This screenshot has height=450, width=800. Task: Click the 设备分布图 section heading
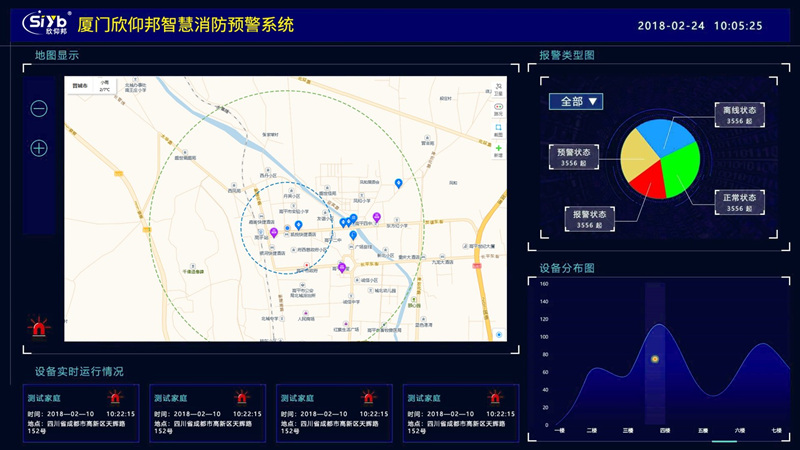pyautogui.click(x=567, y=268)
